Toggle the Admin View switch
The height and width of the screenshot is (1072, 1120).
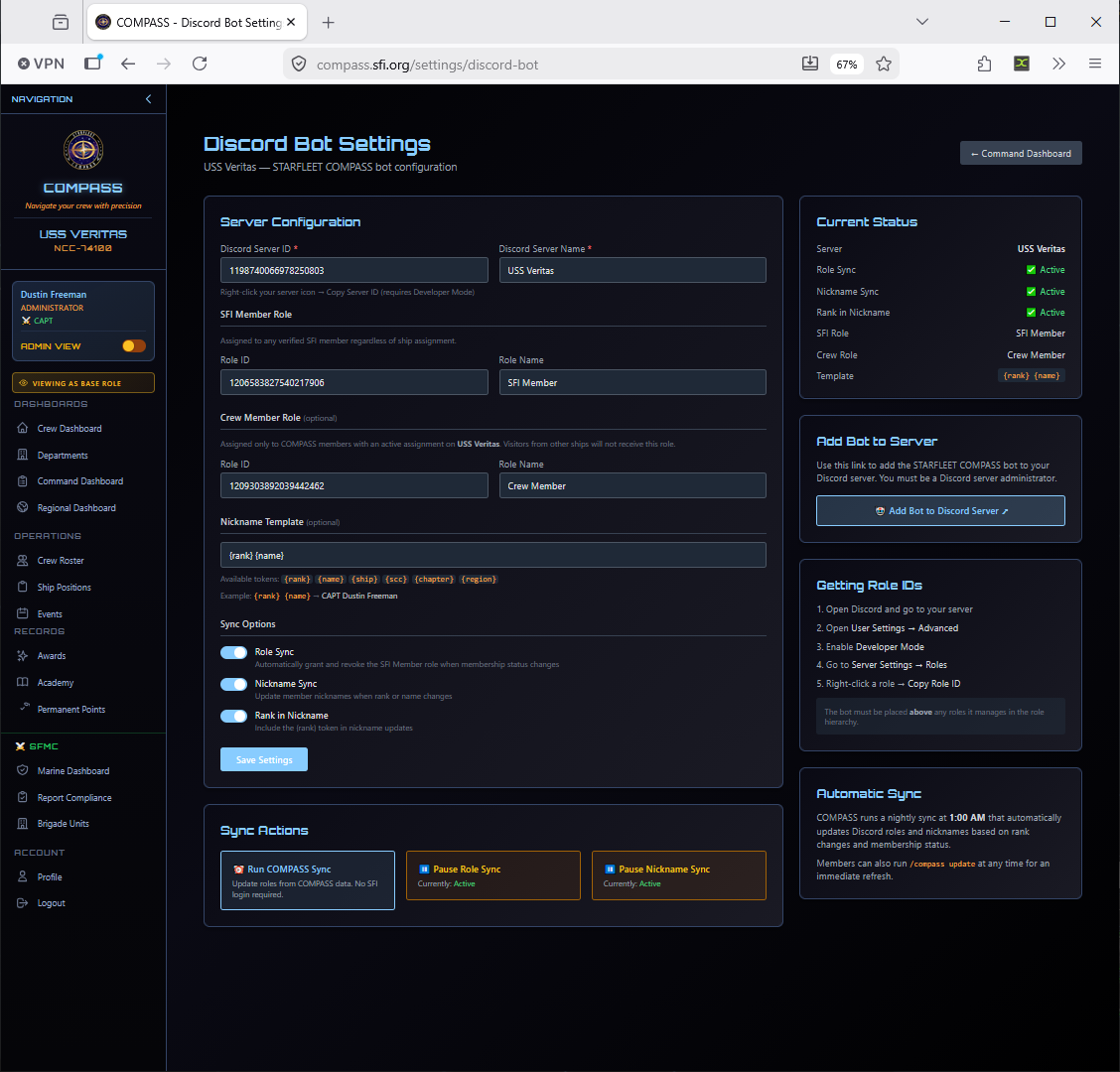[134, 345]
